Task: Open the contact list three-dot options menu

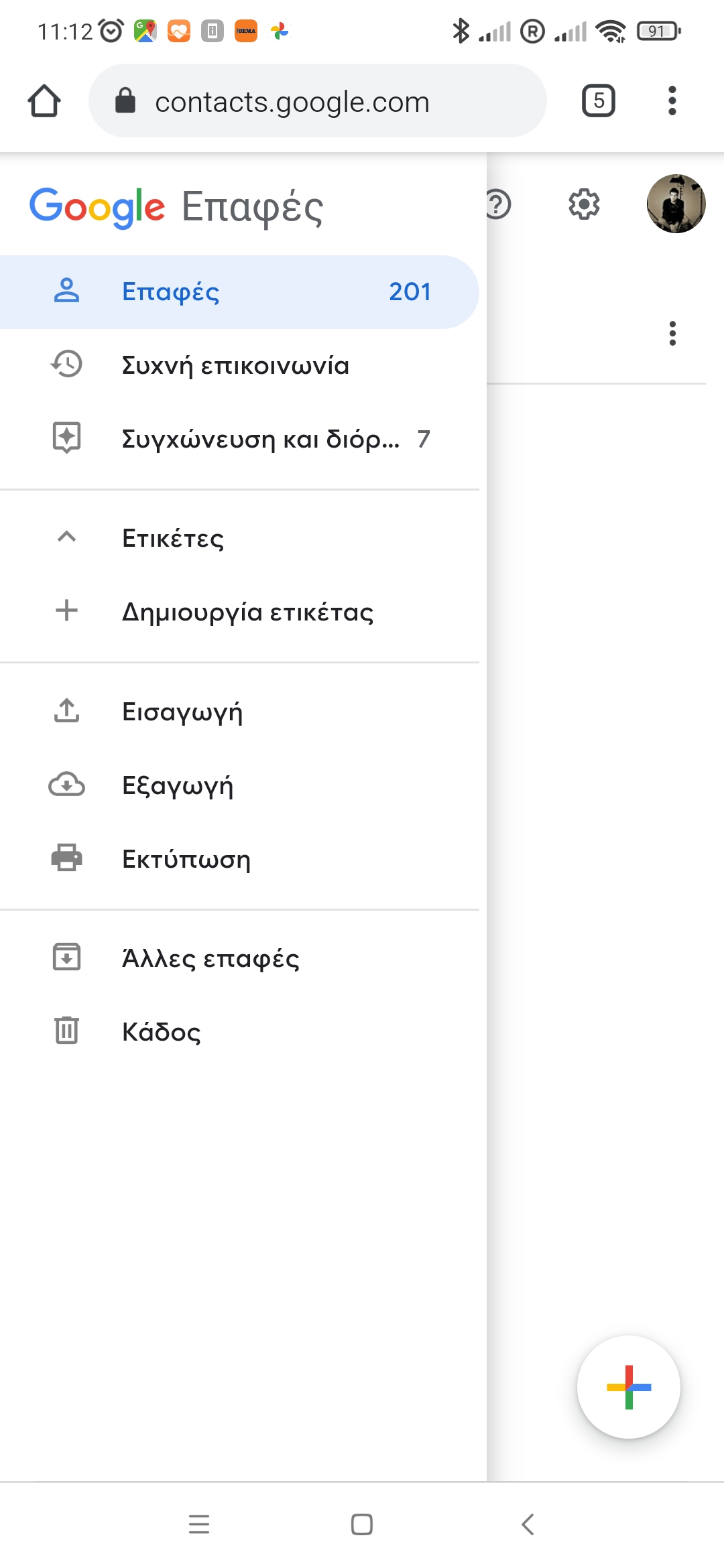Action: pos(672,333)
